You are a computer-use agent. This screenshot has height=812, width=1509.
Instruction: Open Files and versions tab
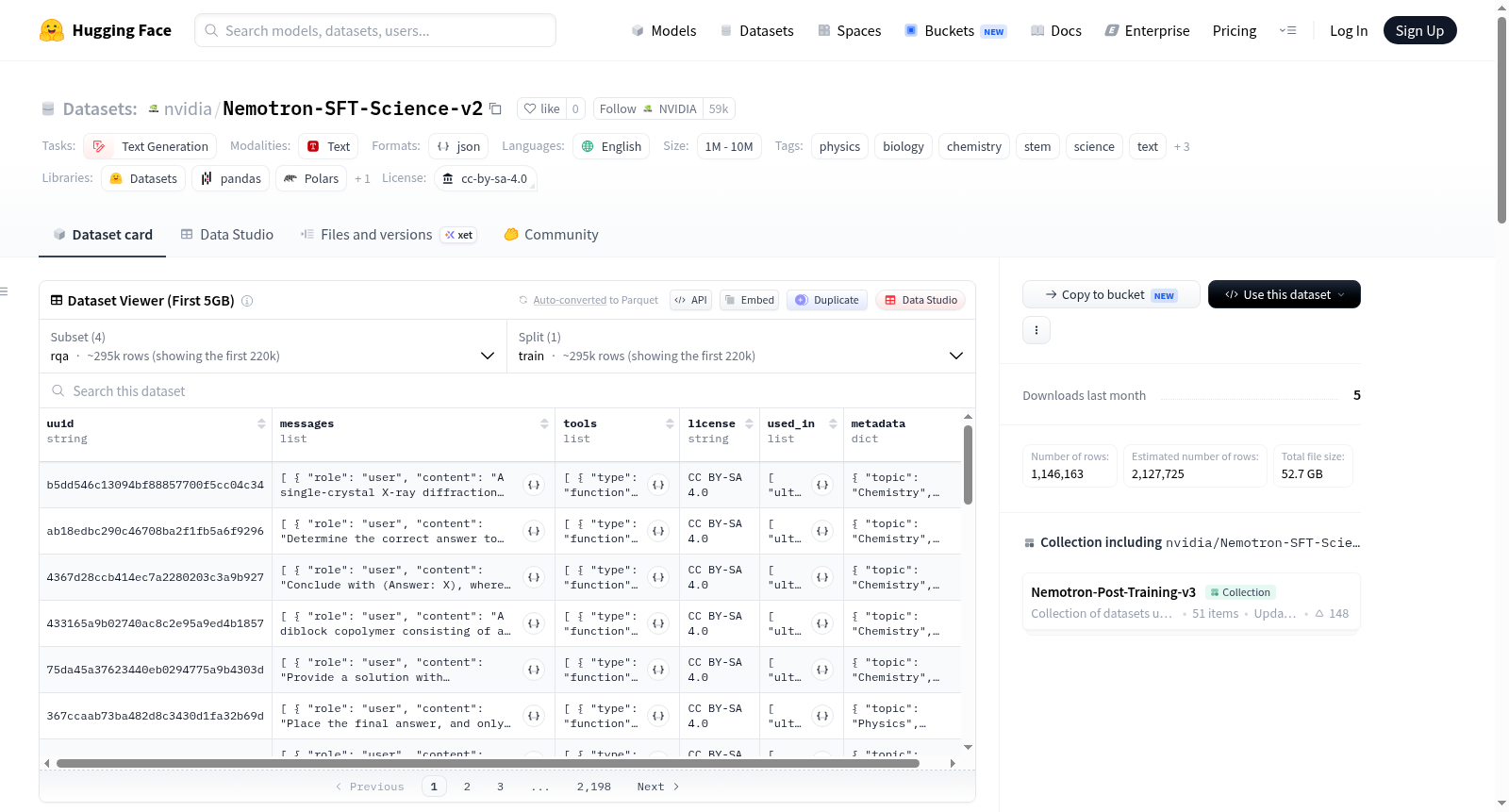[x=389, y=235]
